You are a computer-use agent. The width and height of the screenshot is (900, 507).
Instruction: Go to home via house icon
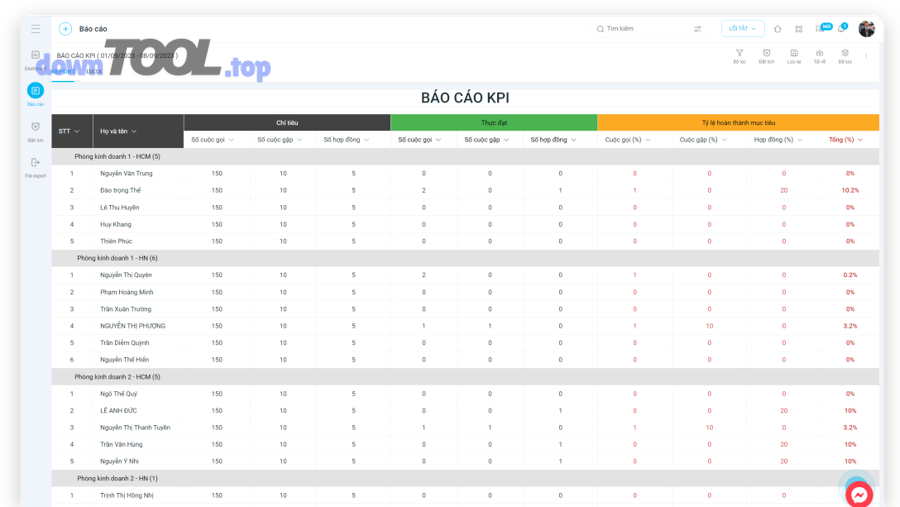pyautogui.click(x=777, y=29)
